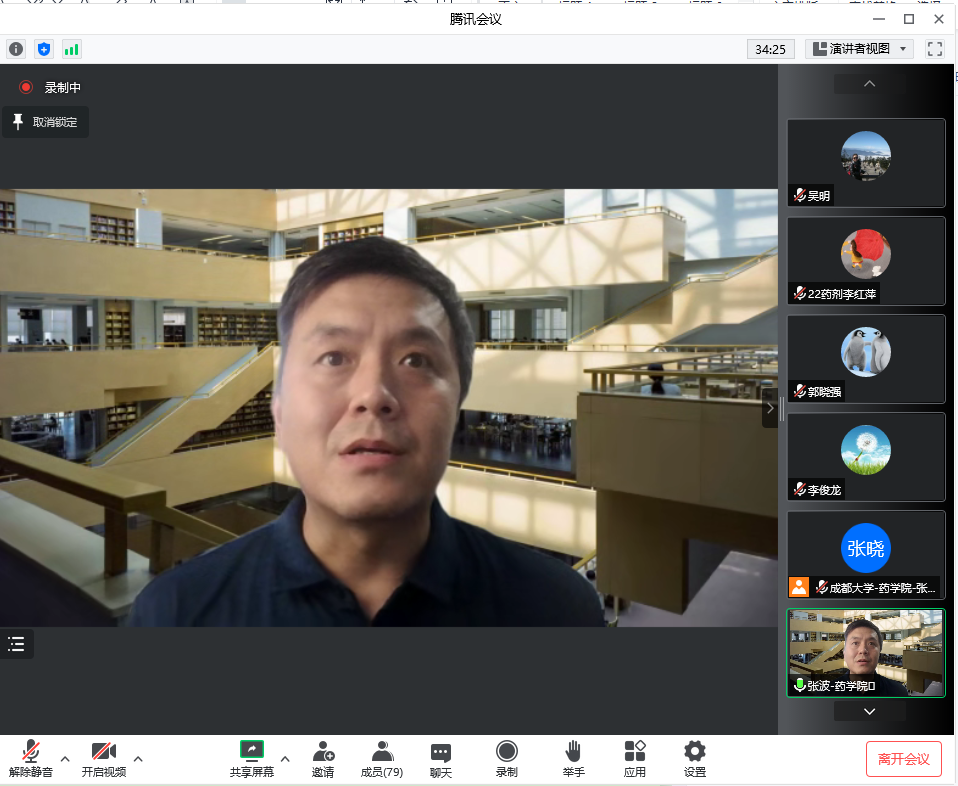Unmute microphone via 解除静音

[x=31, y=759]
